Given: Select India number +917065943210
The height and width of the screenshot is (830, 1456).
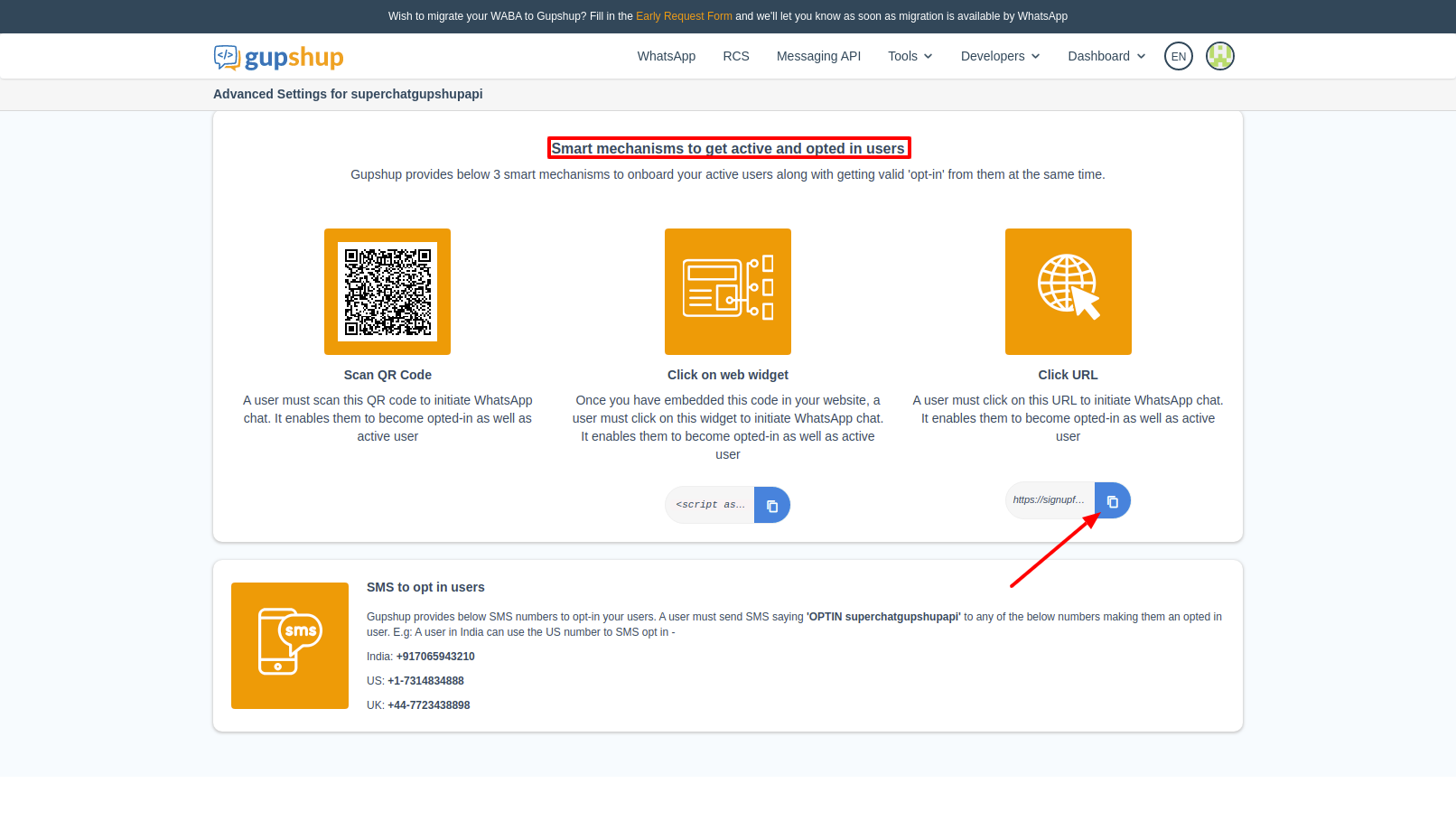Looking at the screenshot, I should click(435, 657).
